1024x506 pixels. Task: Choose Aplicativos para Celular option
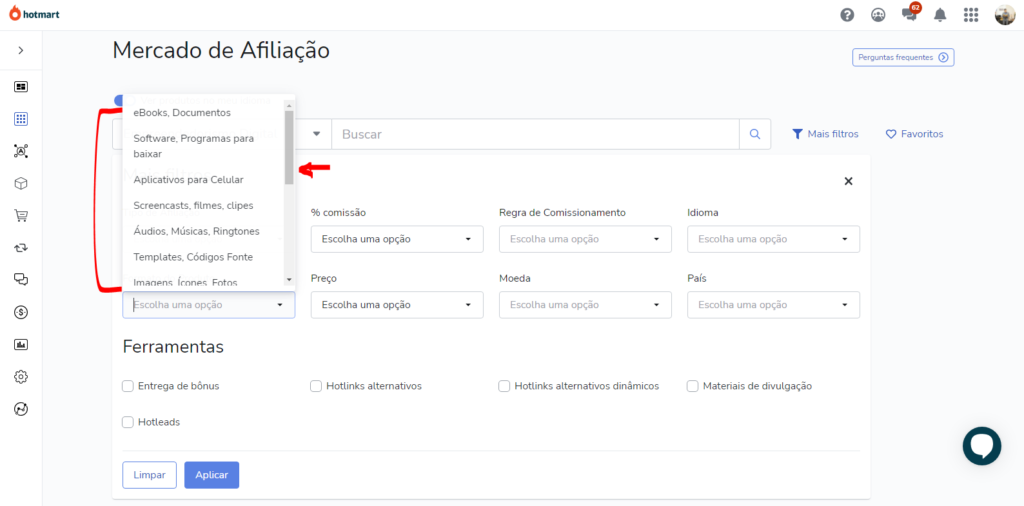[188, 180]
